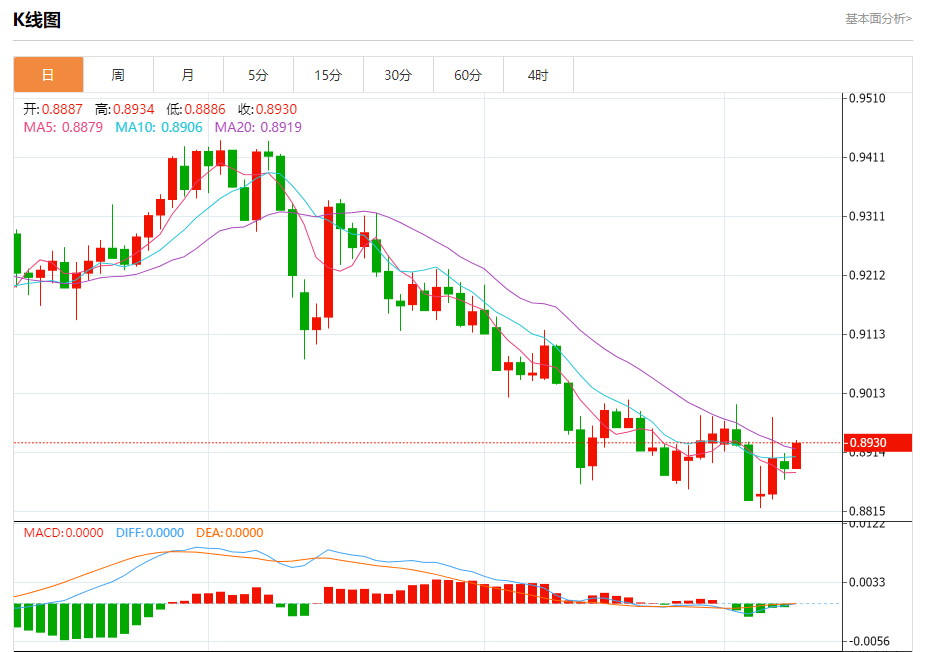
Task: Click the 高:0.8934 high price value
Action: tap(124, 109)
